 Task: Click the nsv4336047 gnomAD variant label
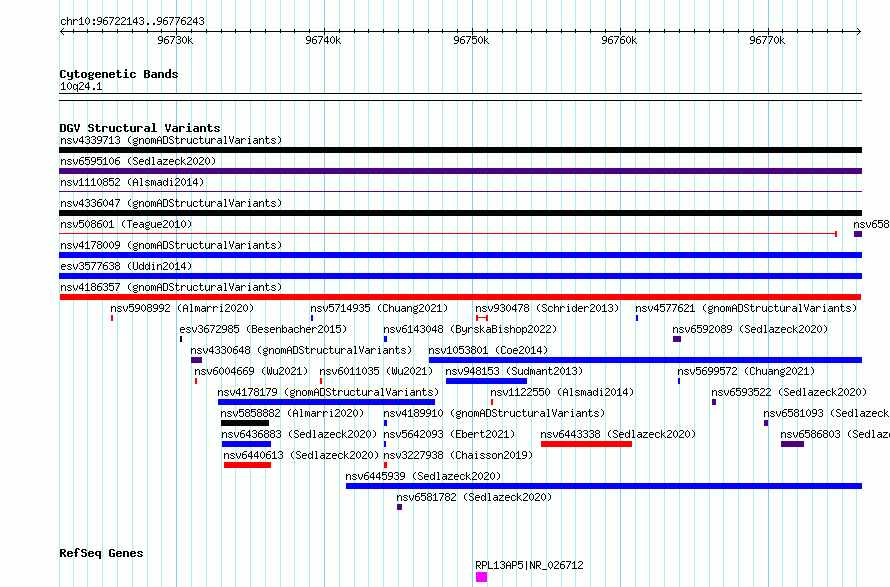coord(171,203)
